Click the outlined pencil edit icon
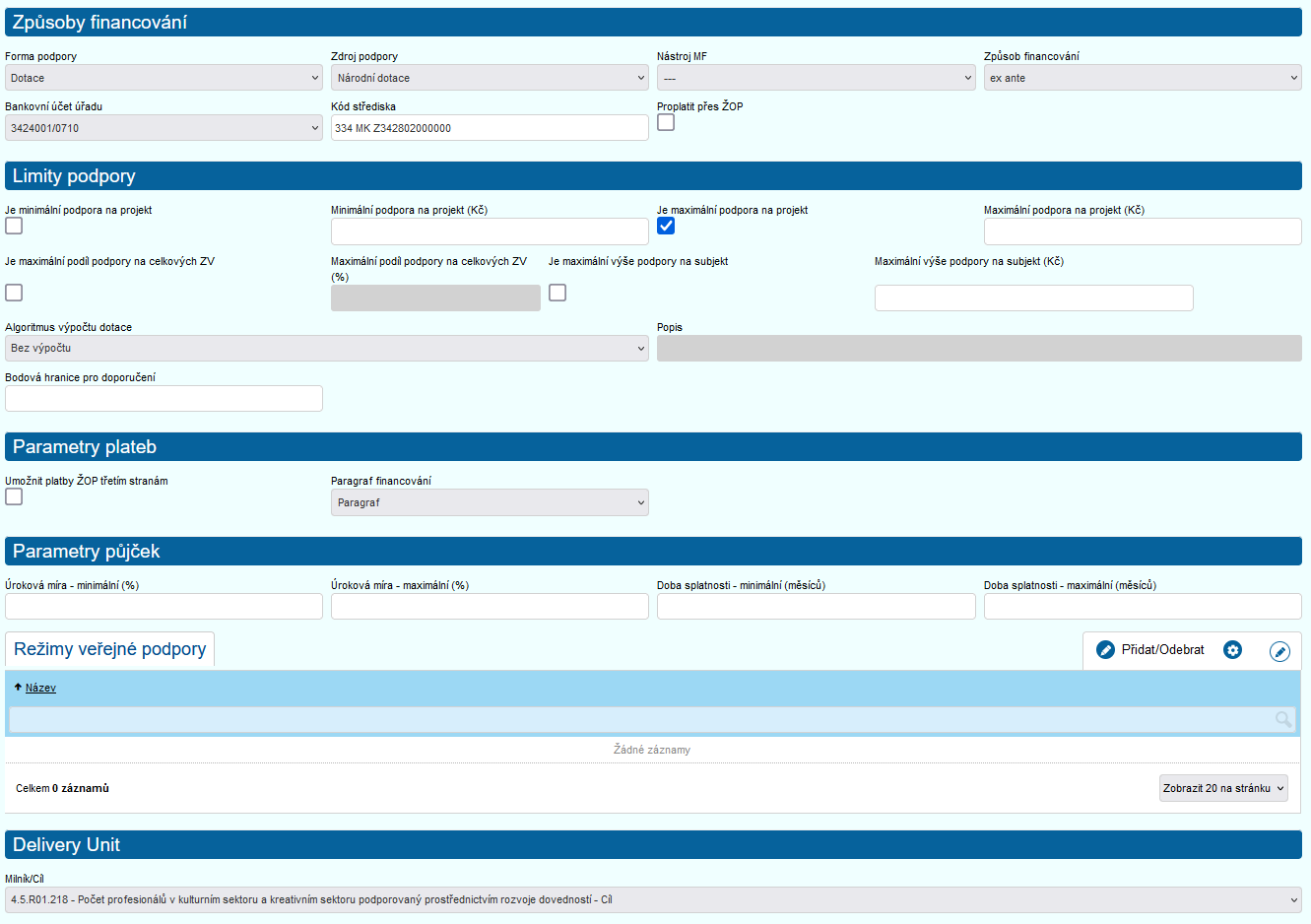This screenshot has width=1311, height=924. click(x=1279, y=651)
